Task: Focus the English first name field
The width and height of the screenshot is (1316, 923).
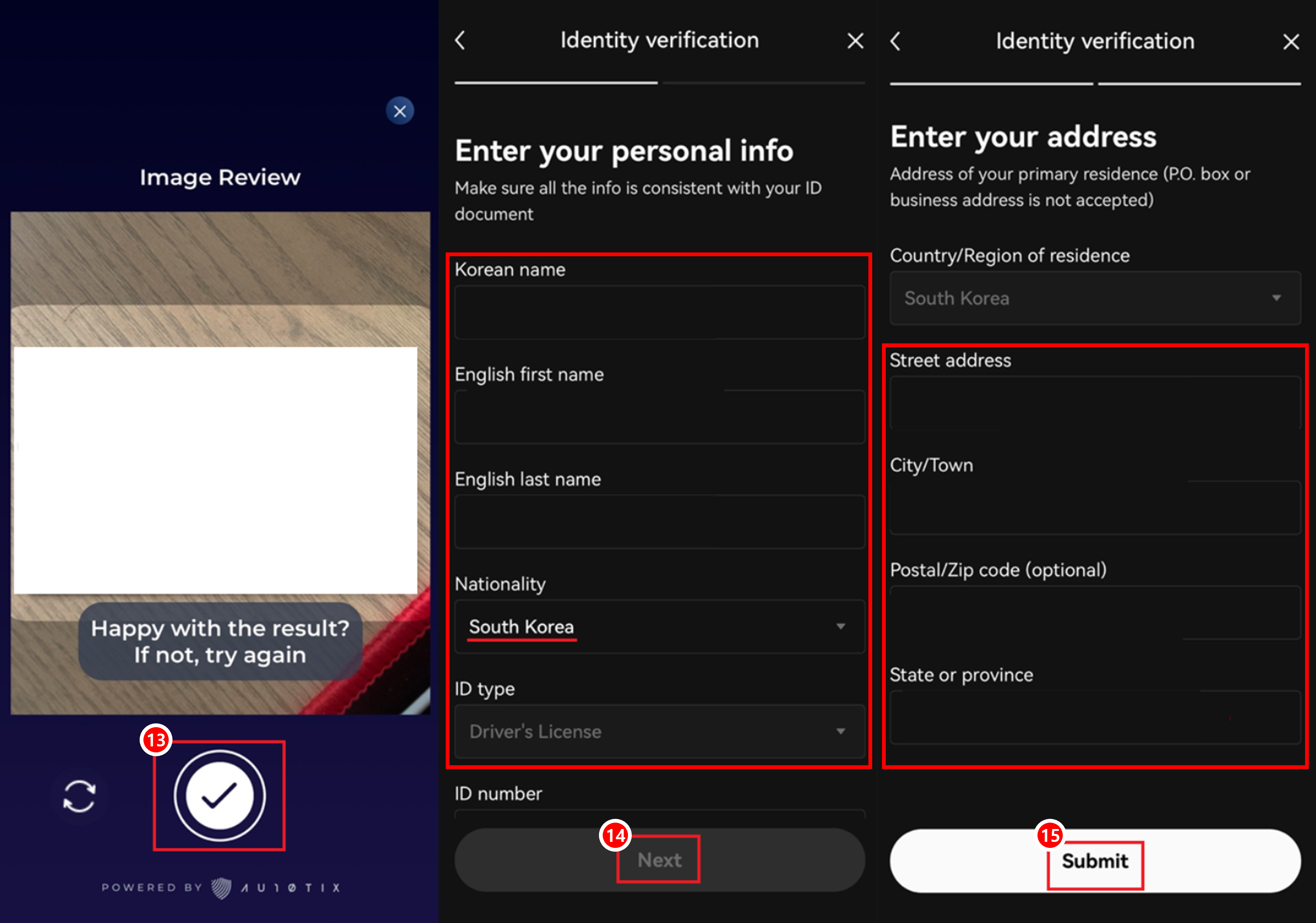Action: coord(660,417)
